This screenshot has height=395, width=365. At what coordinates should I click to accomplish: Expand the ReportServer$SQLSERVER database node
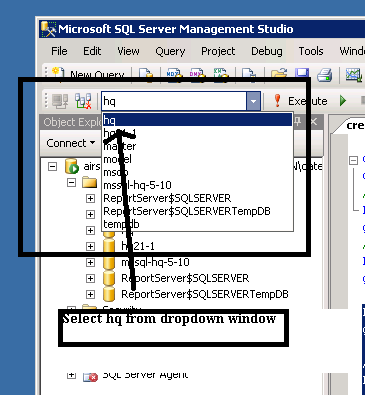(x=90, y=278)
